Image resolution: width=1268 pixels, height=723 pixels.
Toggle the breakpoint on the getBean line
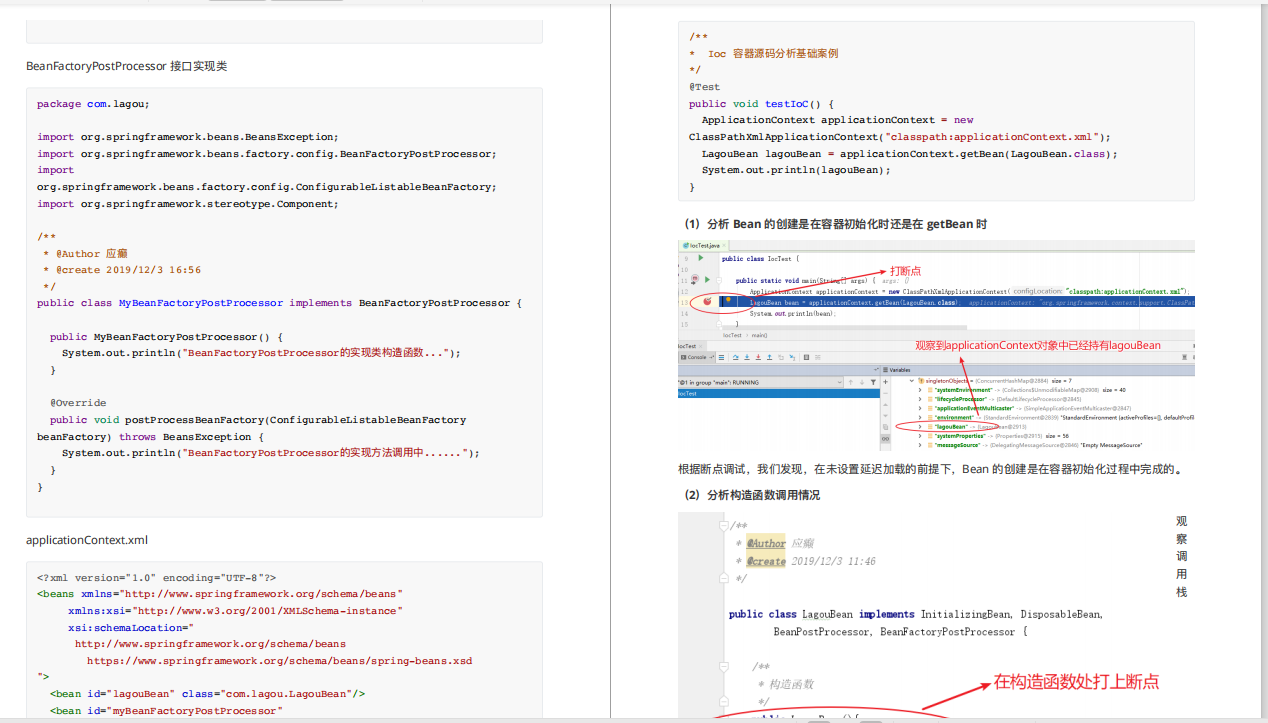click(x=707, y=301)
